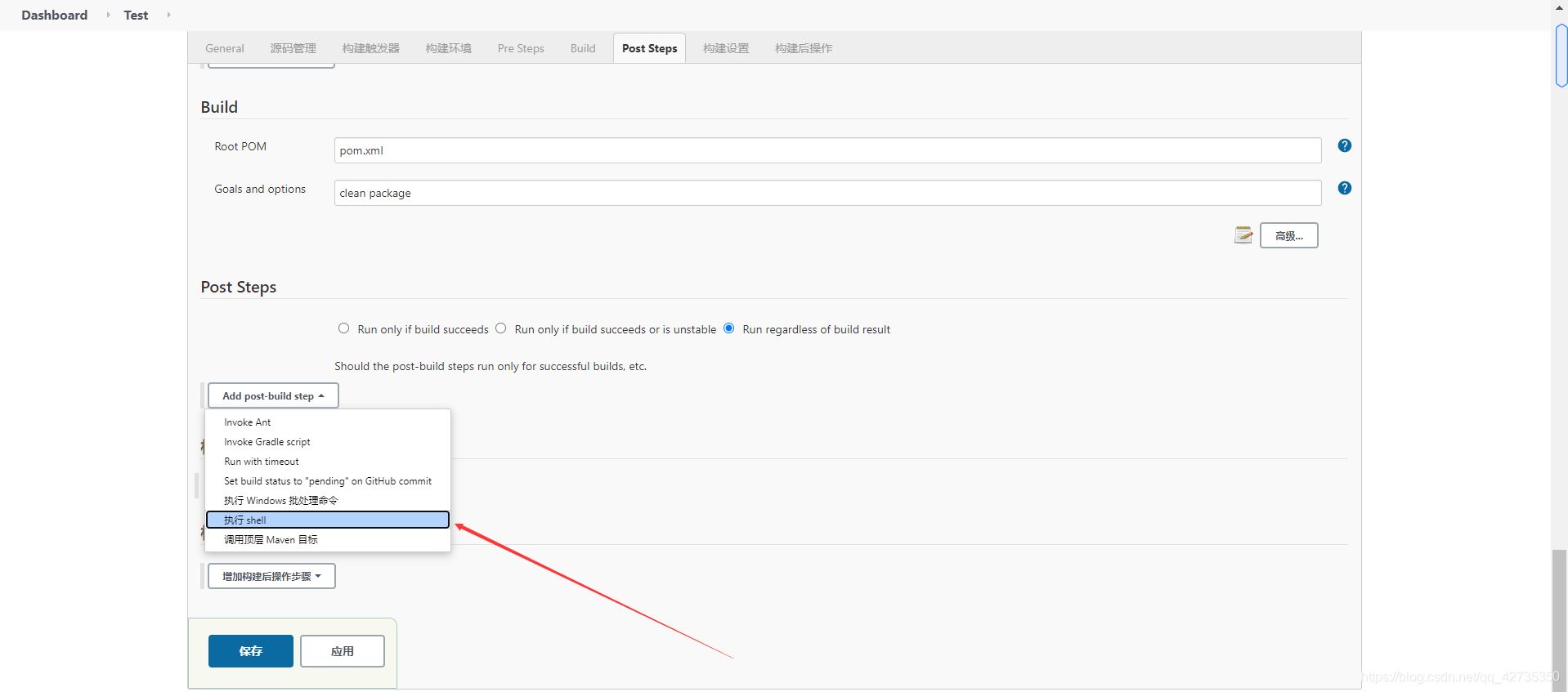Select Run only if build succeeds or is unstable
Image resolution: width=1568 pixels, height=692 pixels.
tap(500, 328)
